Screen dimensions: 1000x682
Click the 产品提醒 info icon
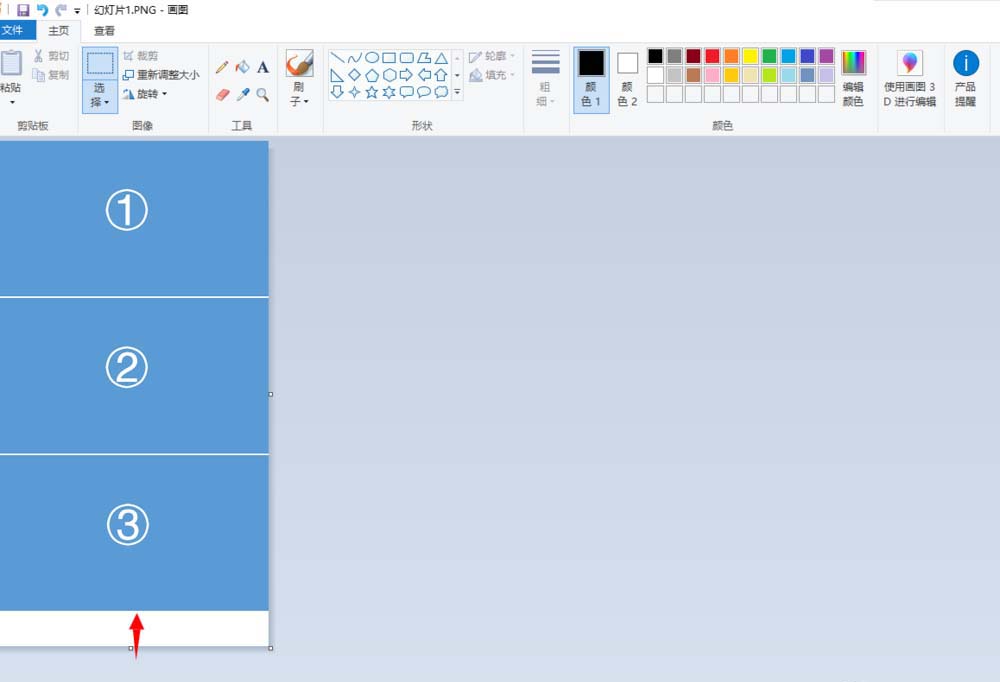pos(966,63)
